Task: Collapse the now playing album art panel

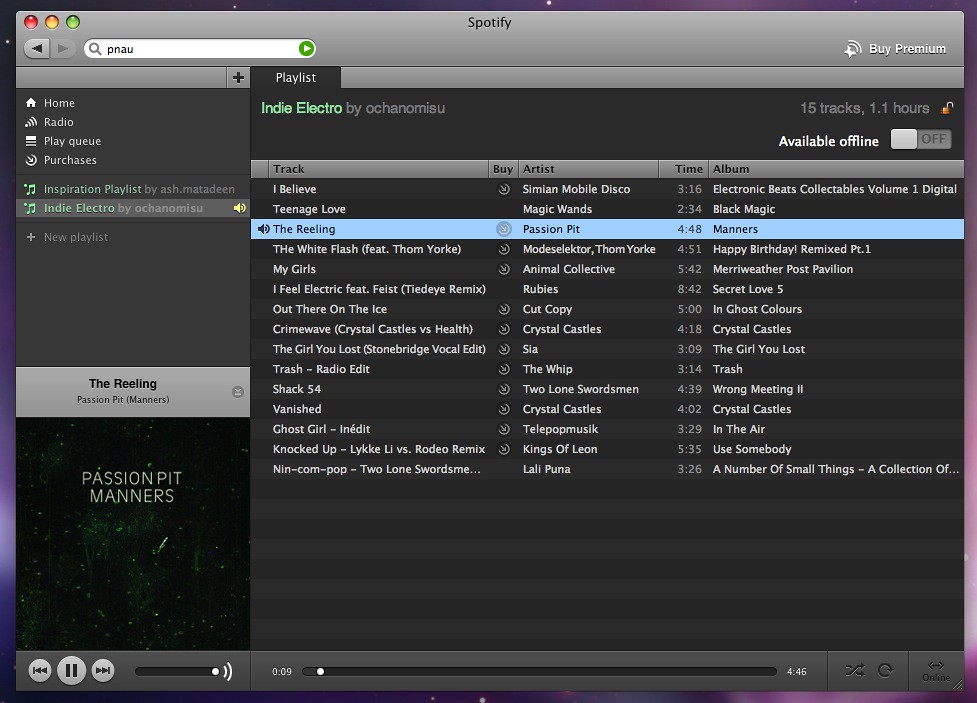Action: pos(237,392)
